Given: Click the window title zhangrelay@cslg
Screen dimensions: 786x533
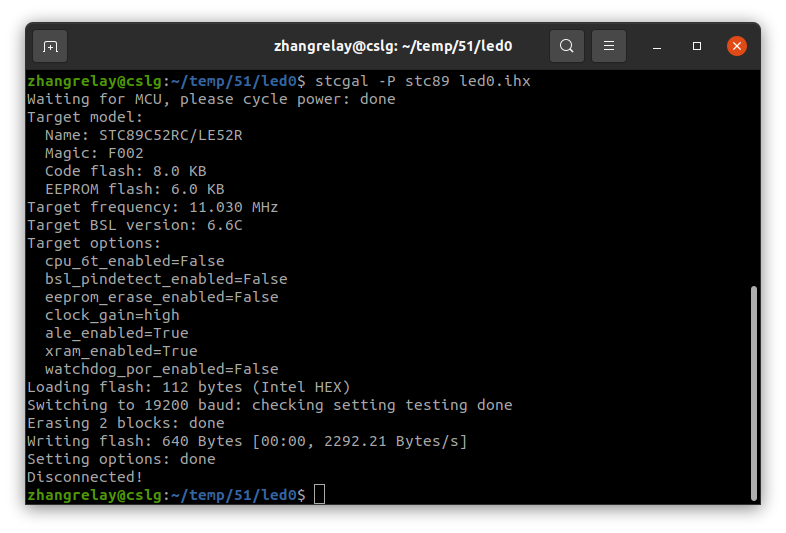Looking at the screenshot, I should coord(393,46).
